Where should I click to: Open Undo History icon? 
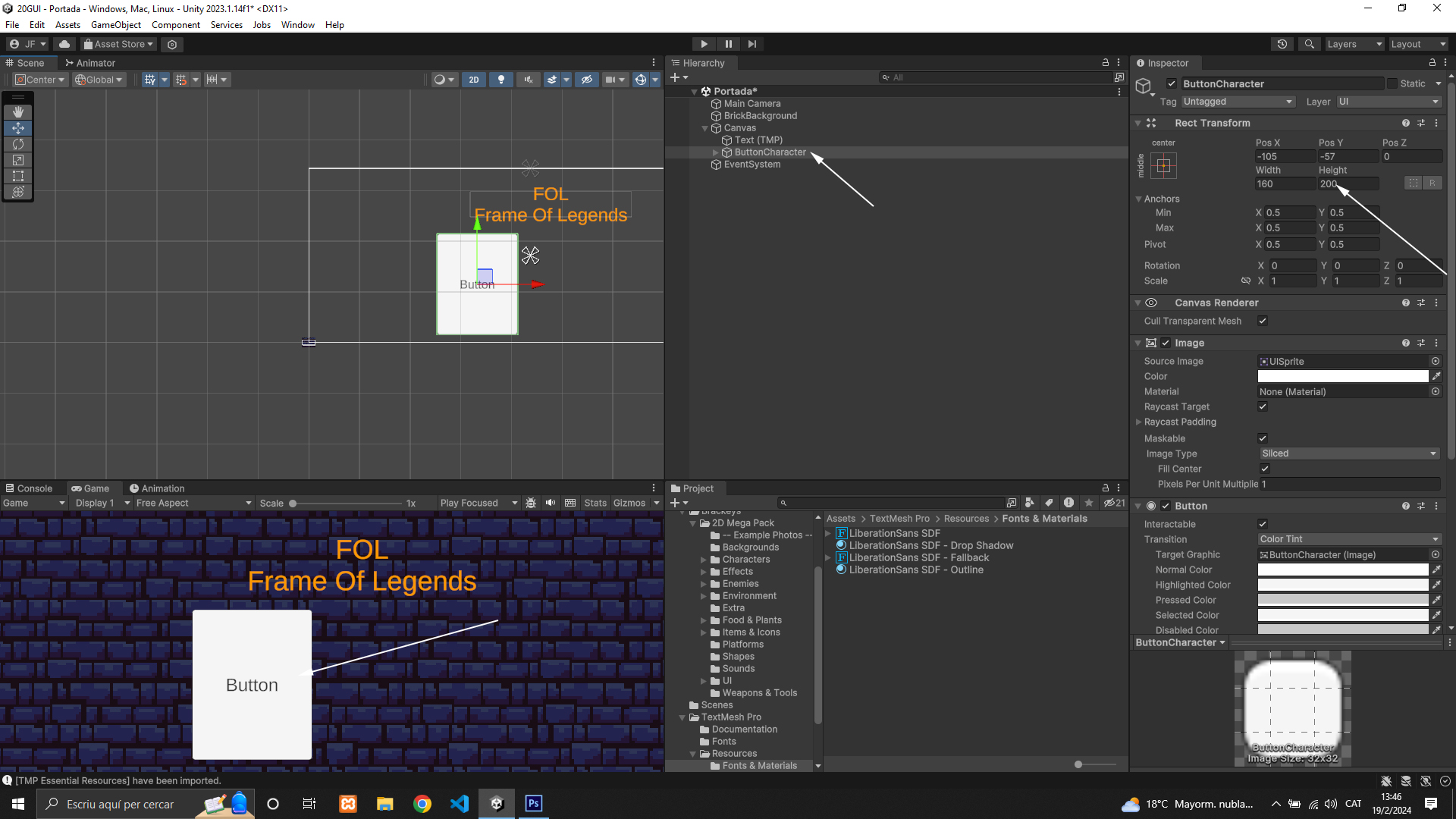tap(1282, 44)
